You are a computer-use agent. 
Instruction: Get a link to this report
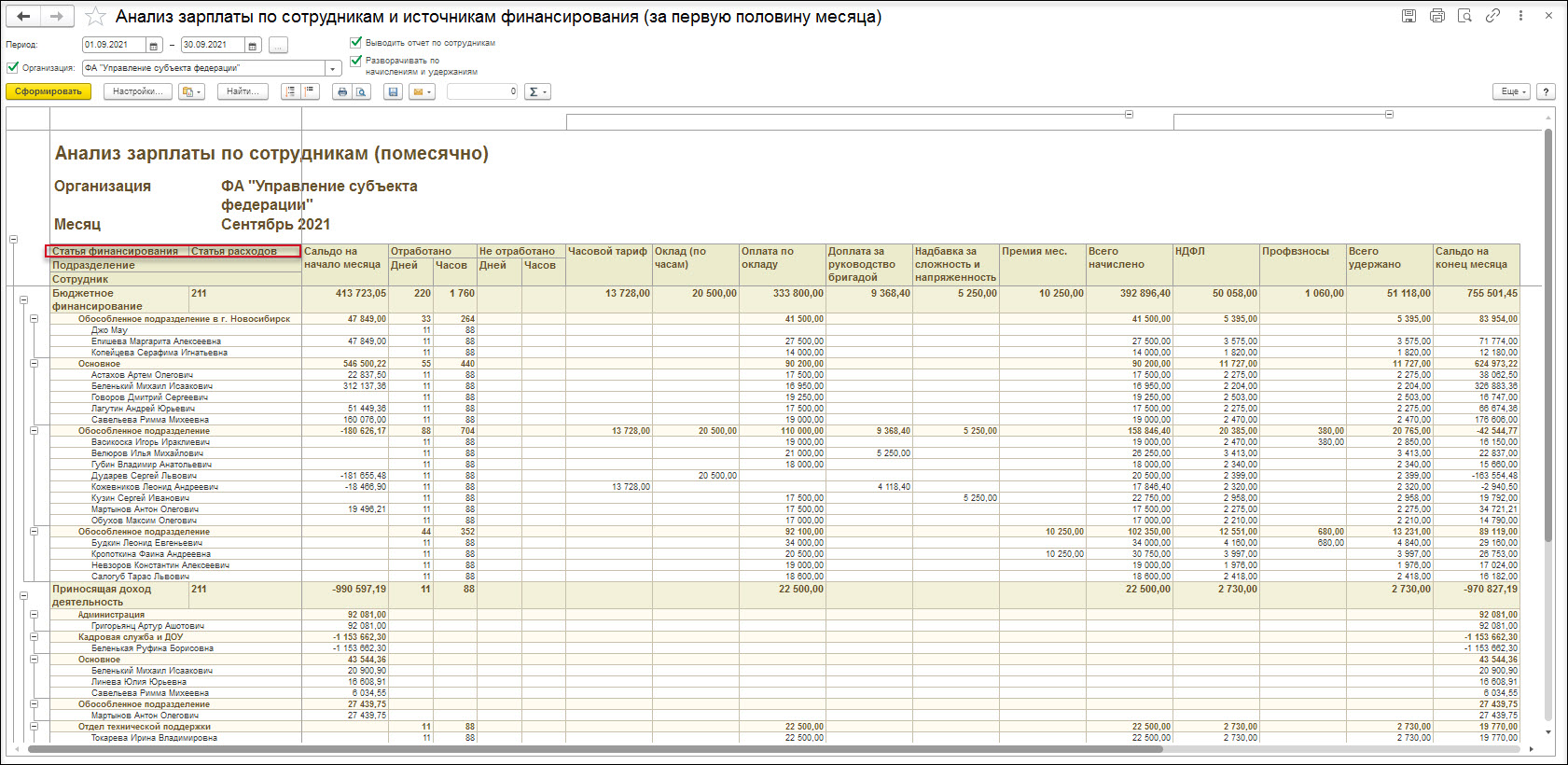pyautogui.click(x=1492, y=16)
